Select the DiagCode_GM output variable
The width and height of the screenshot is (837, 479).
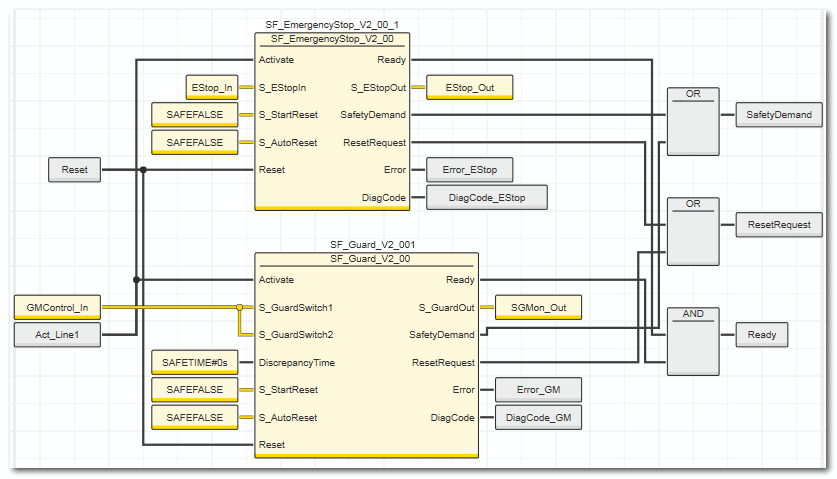(x=538, y=418)
